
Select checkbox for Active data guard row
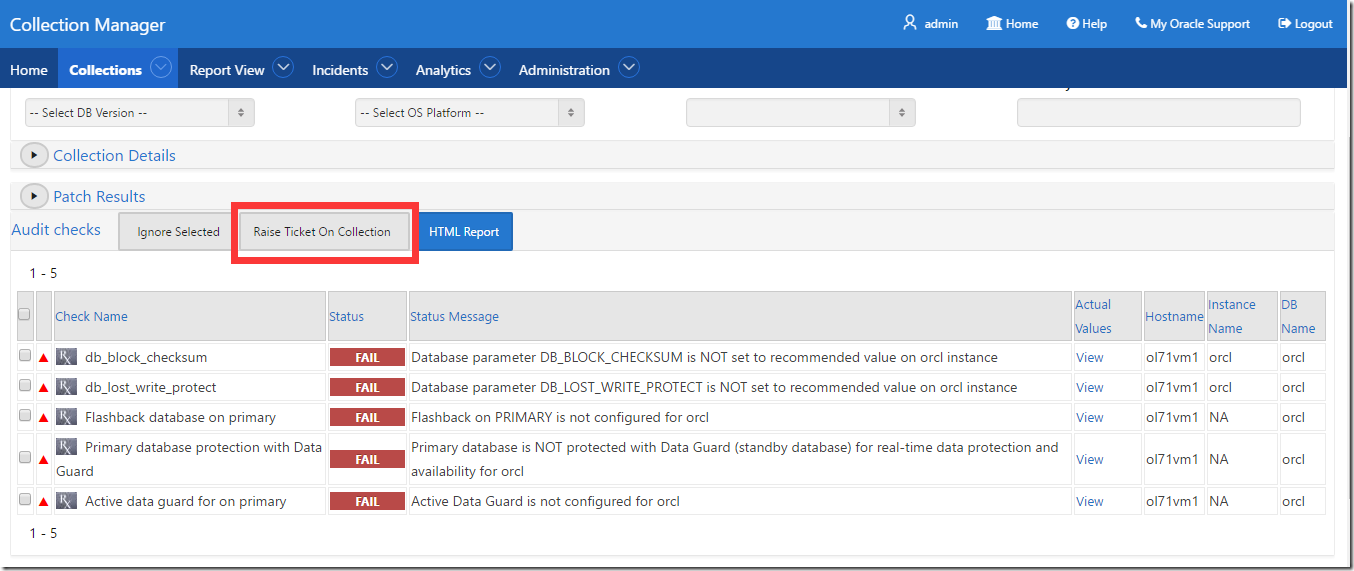point(25,499)
